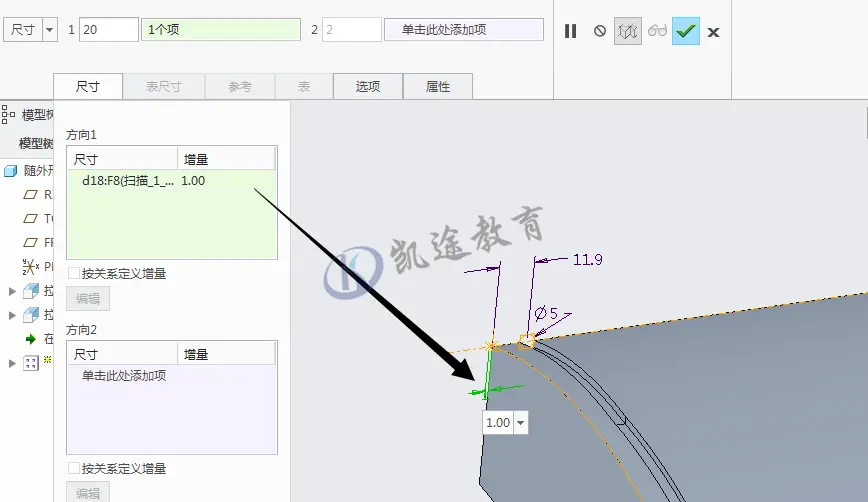Screen dimensions: 868x502
Task: Switch to the 选项 tab
Action: click(x=368, y=86)
